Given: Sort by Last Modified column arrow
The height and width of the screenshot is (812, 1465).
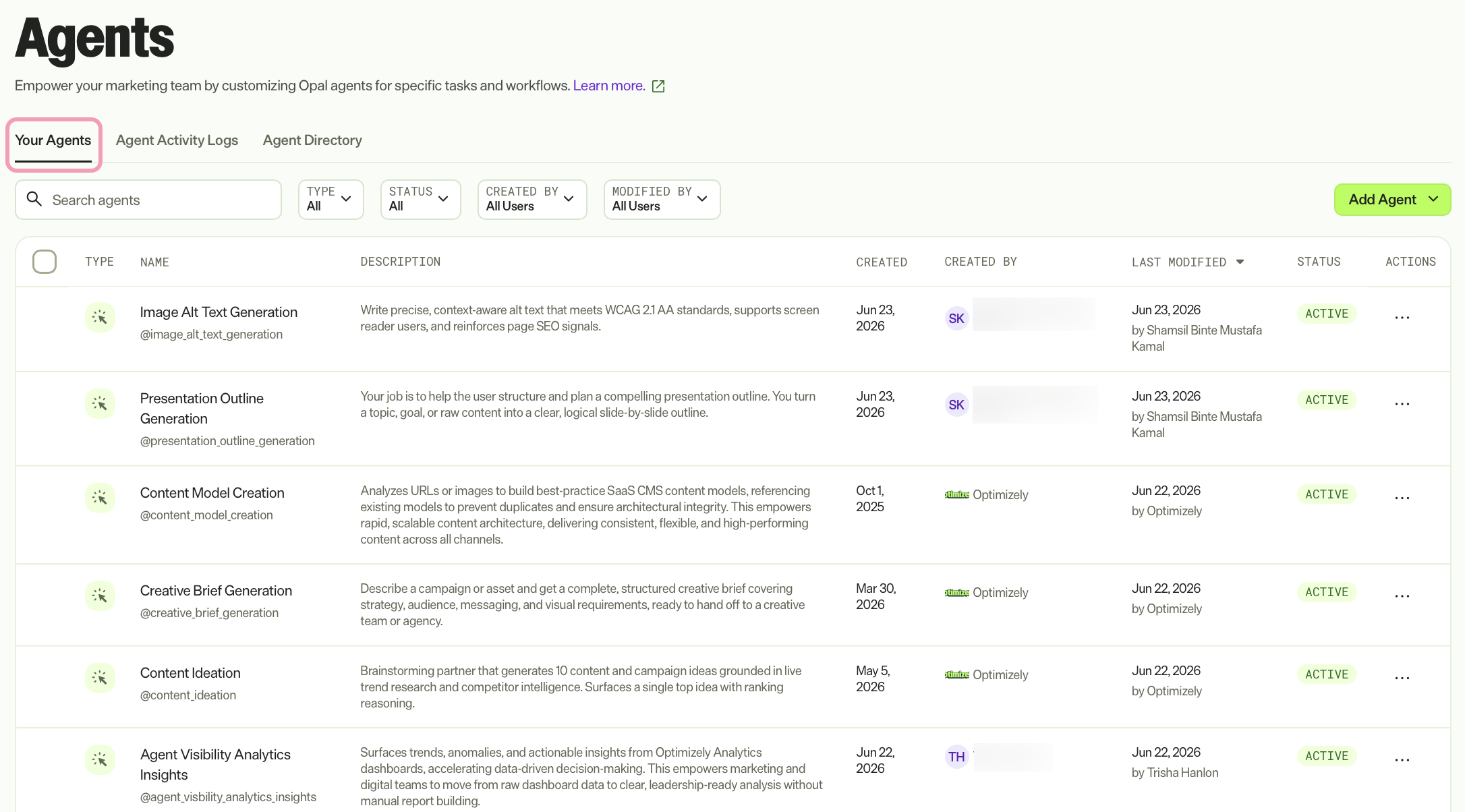Looking at the screenshot, I should [x=1240, y=262].
